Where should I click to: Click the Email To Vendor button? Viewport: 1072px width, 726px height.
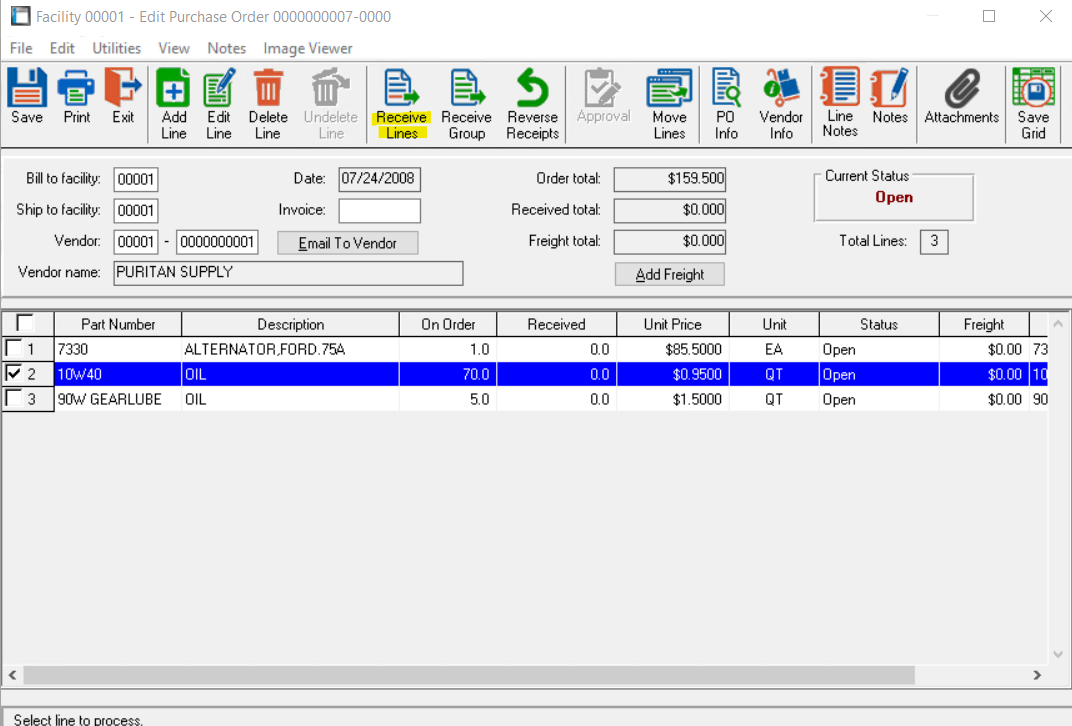347,243
